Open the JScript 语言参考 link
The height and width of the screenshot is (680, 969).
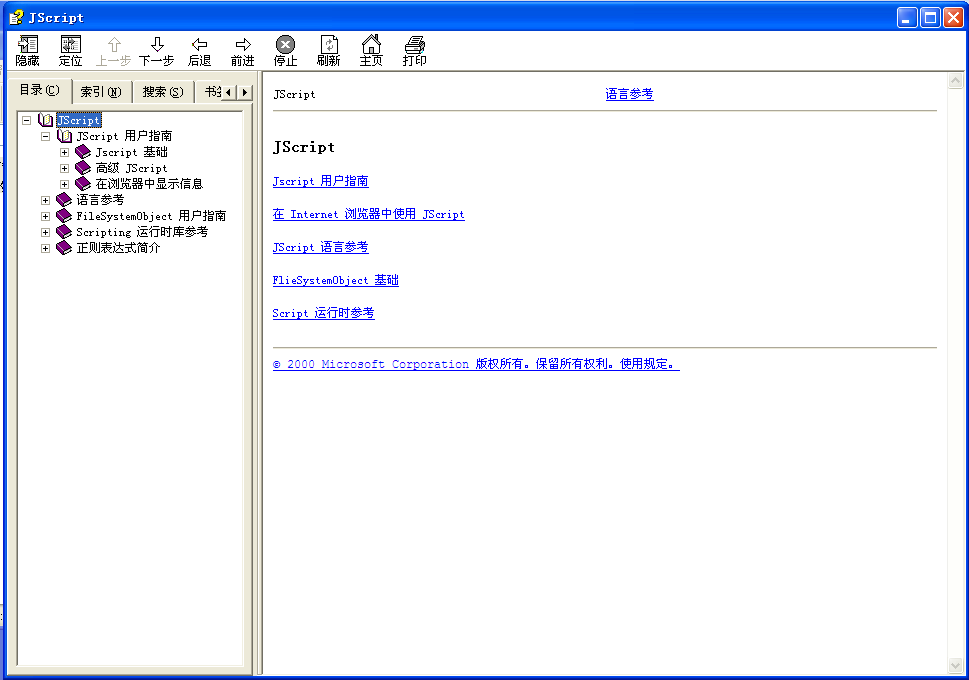point(320,247)
